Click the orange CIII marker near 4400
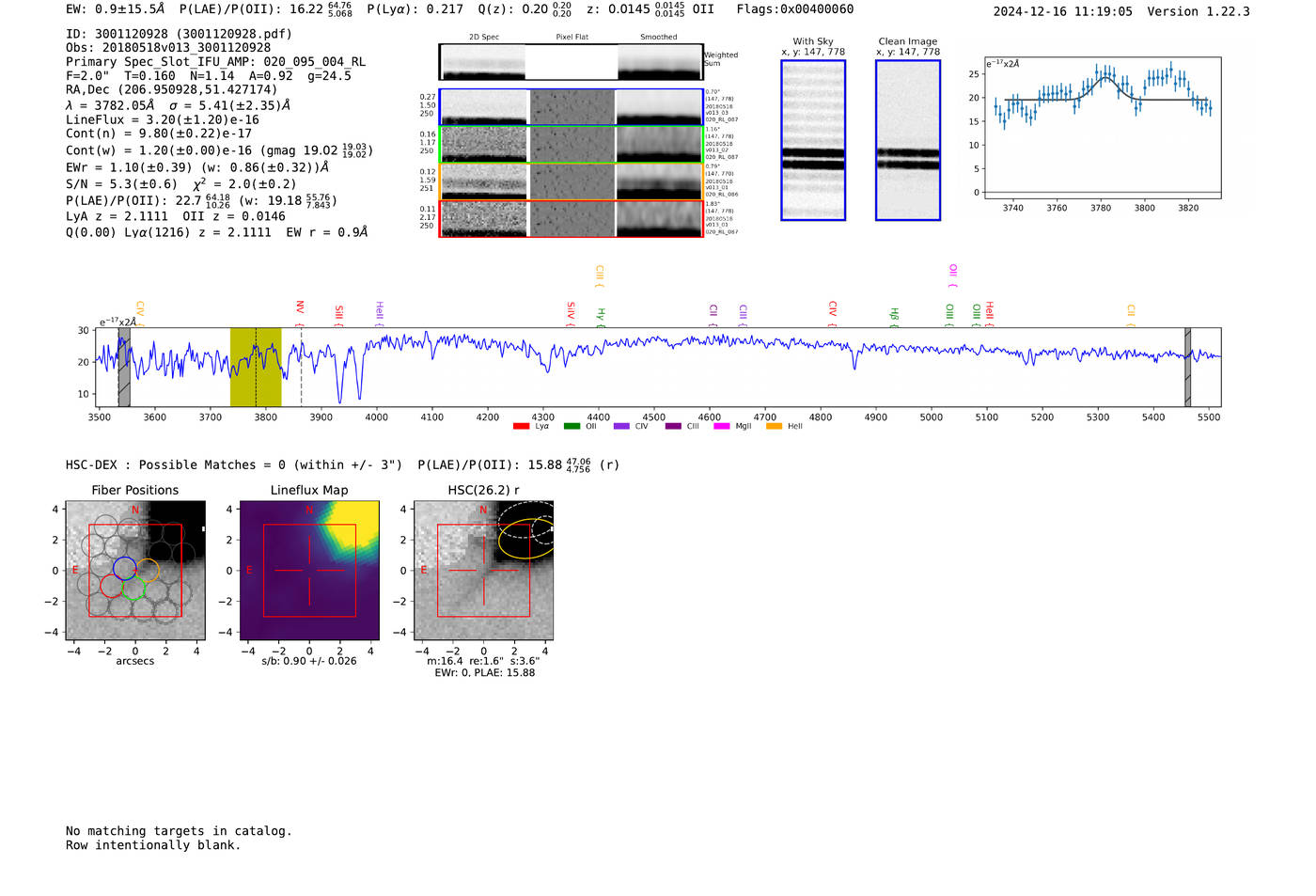Viewport: 1316px width, 896px height. point(600,276)
